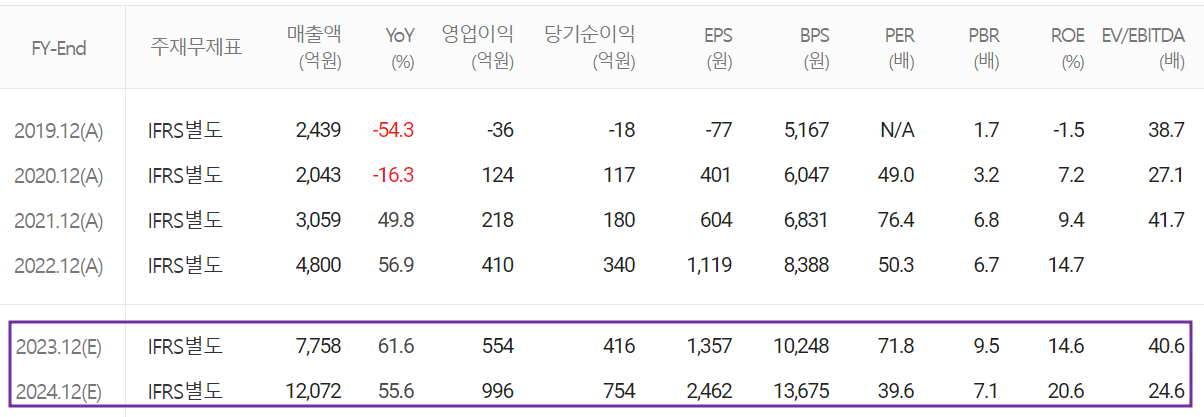Click the ROE column header
Viewport: 1204px width, 417px height.
tap(1067, 47)
